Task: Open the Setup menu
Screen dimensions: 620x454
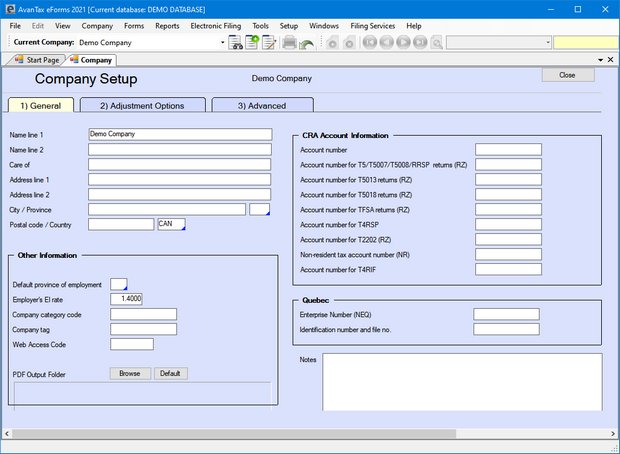Action: [289, 26]
